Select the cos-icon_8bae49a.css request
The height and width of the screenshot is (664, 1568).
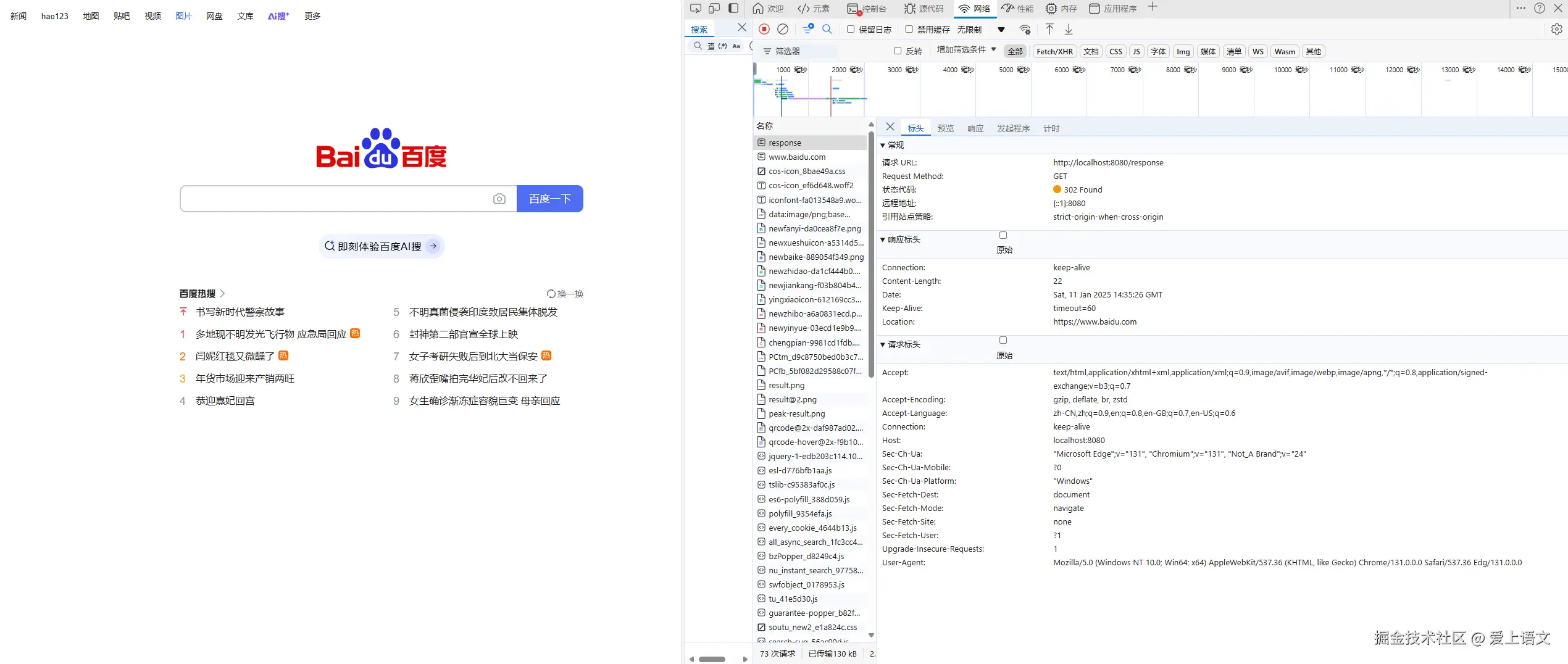[810, 171]
